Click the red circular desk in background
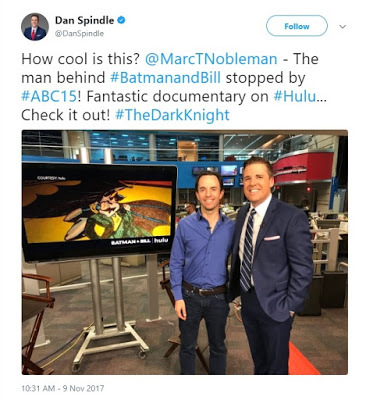The height and width of the screenshot is (400, 366). coord(303,166)
